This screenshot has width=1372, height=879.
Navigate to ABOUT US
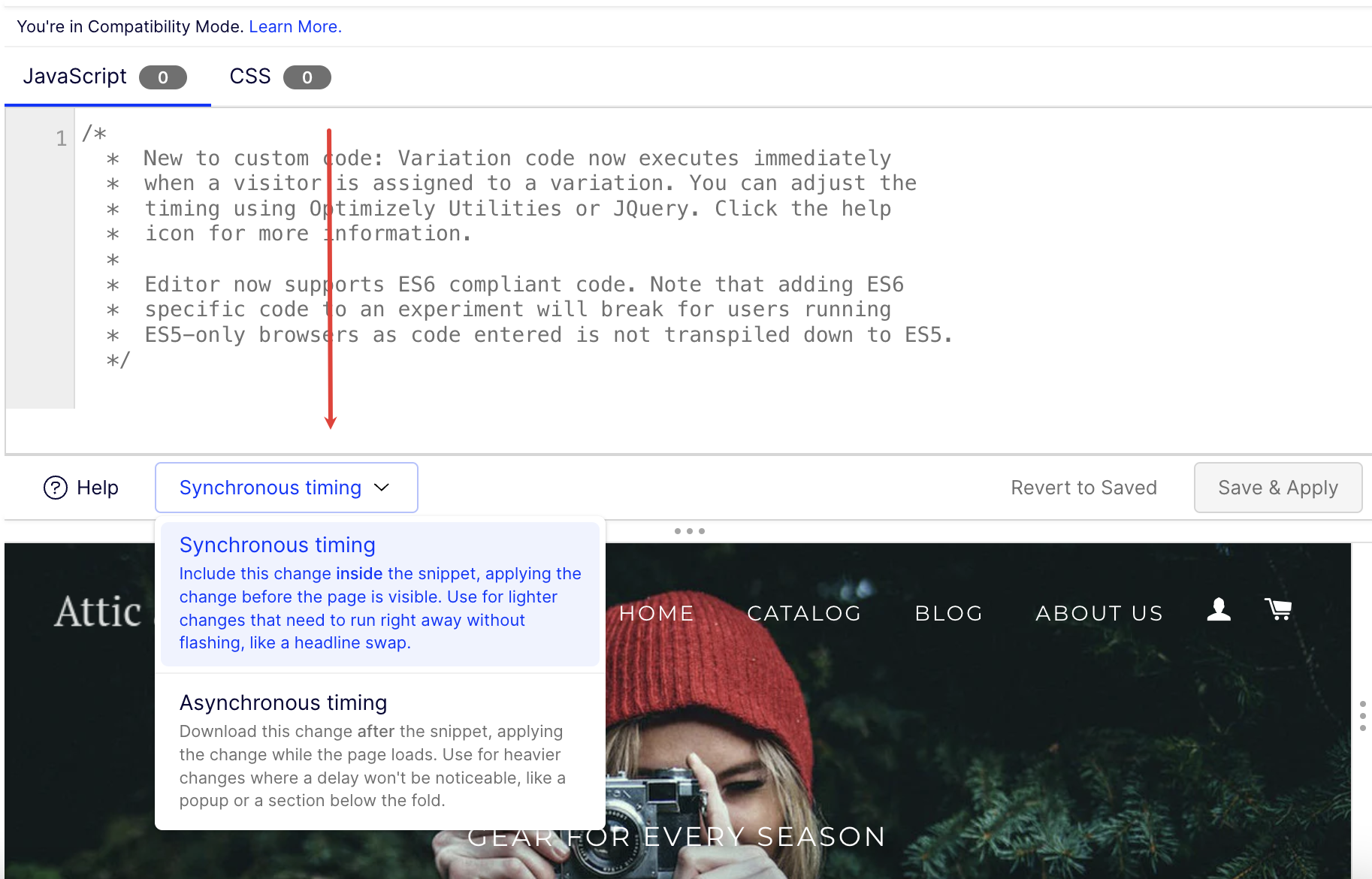click(1099, 612)
